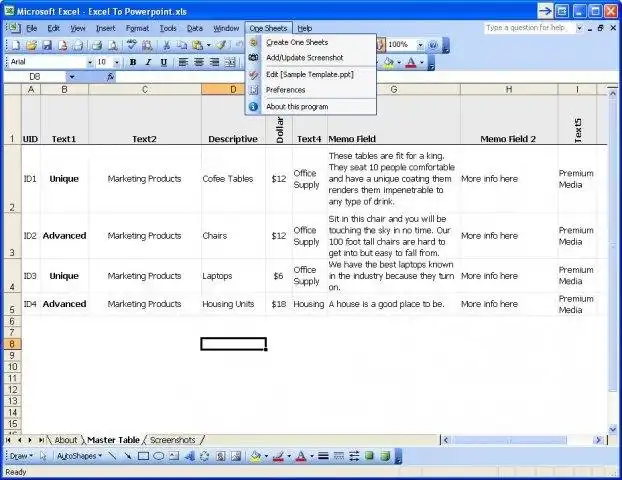Viewport: 622px width, 480px height.
Task: Open the zoom percentage dropdown arrow
Action: click(x=420, y=45)
